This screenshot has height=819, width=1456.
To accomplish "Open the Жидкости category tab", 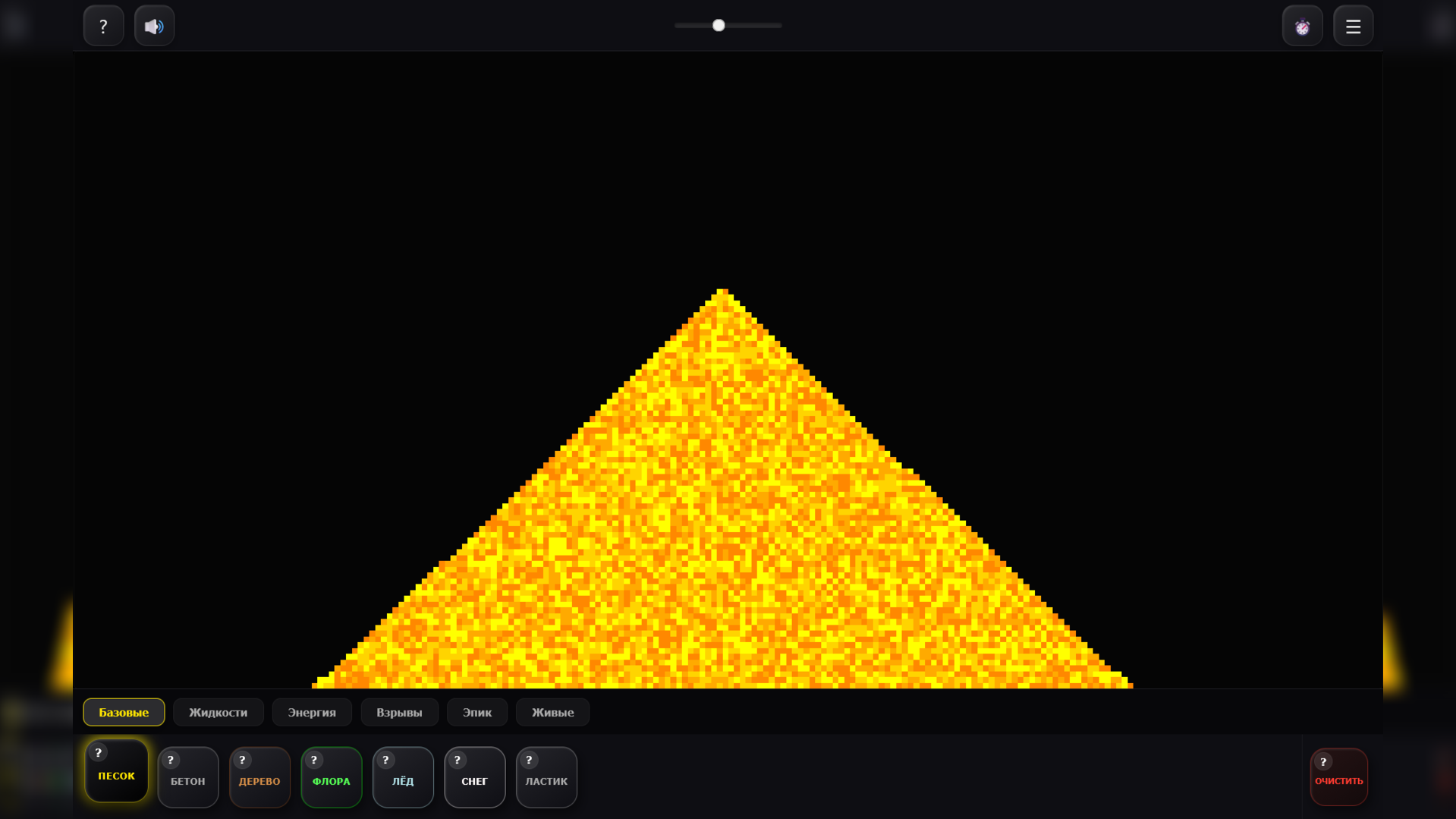I will click(x=219, y=712).
